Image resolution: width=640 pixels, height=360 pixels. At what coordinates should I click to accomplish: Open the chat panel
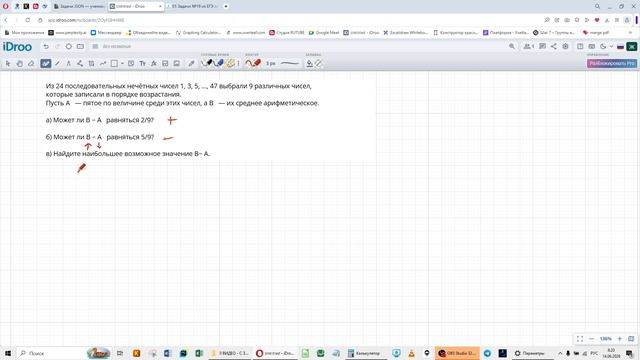pos(542,47)
